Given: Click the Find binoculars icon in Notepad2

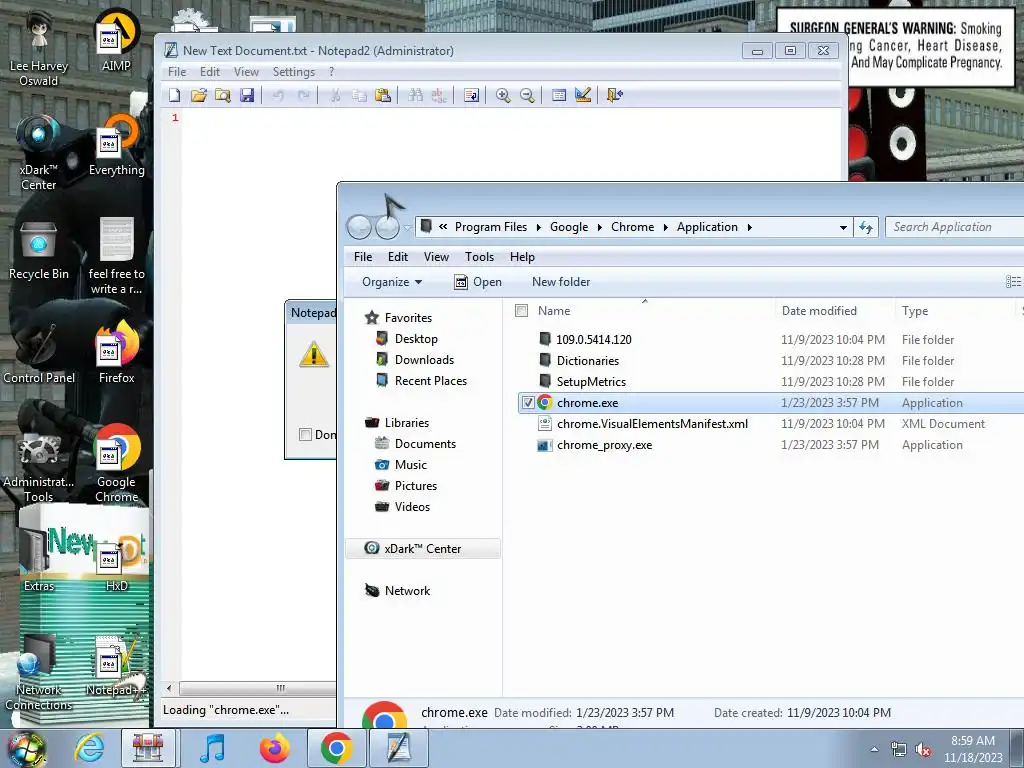Looking at the screenshot, I should coord(415,95).
